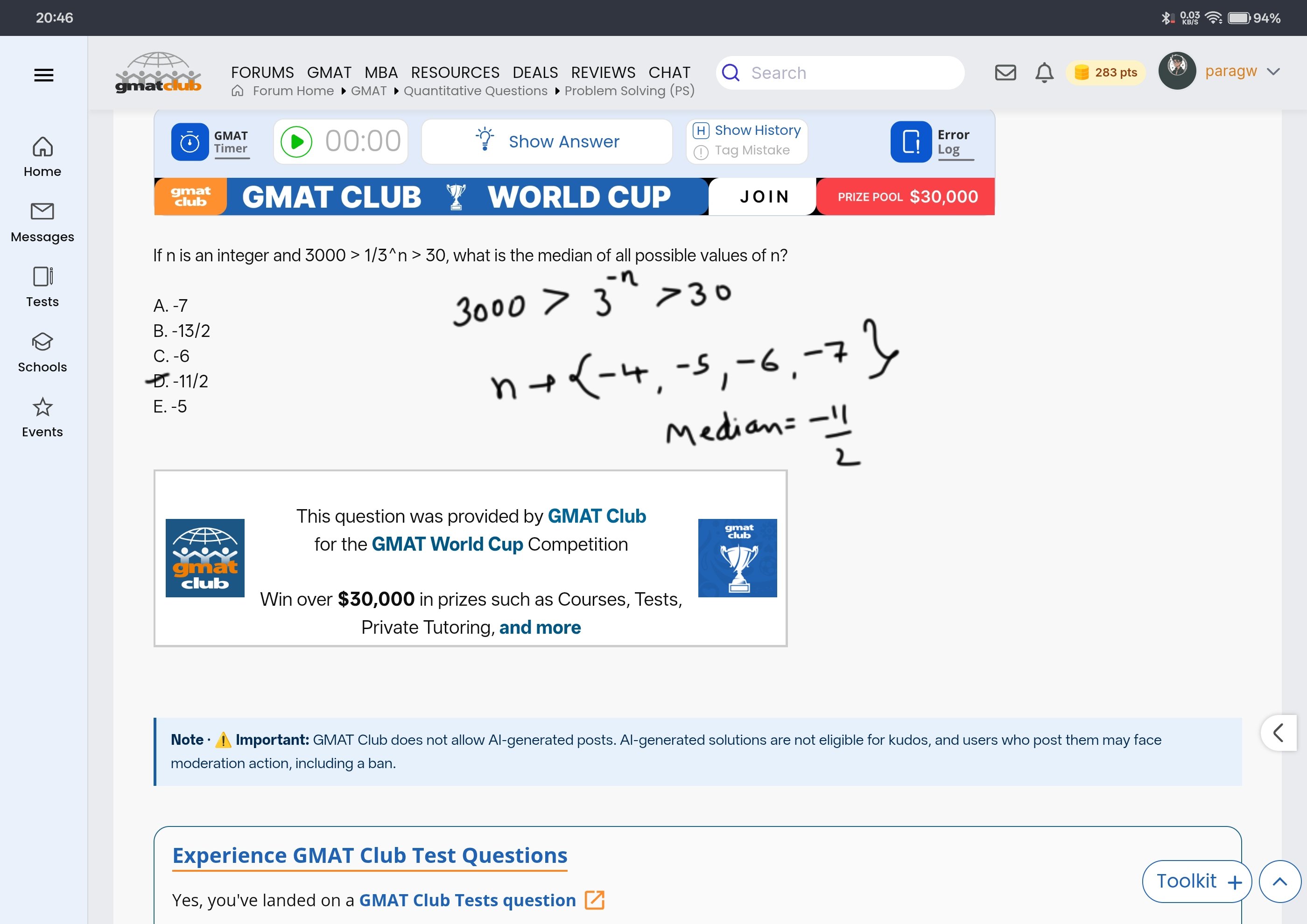Click the search magnifier icon
1307x924 pixels.
coord(731,73)
